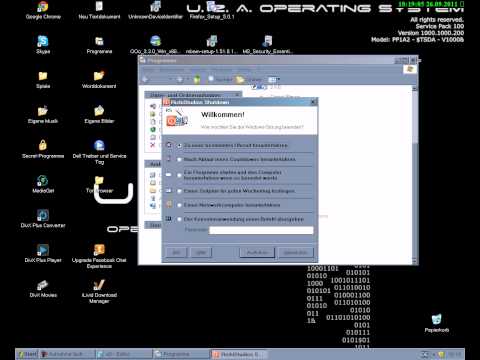Click the Ausführen button in dialog
This screenshot has height=360, width=480.
pos(257,253)
